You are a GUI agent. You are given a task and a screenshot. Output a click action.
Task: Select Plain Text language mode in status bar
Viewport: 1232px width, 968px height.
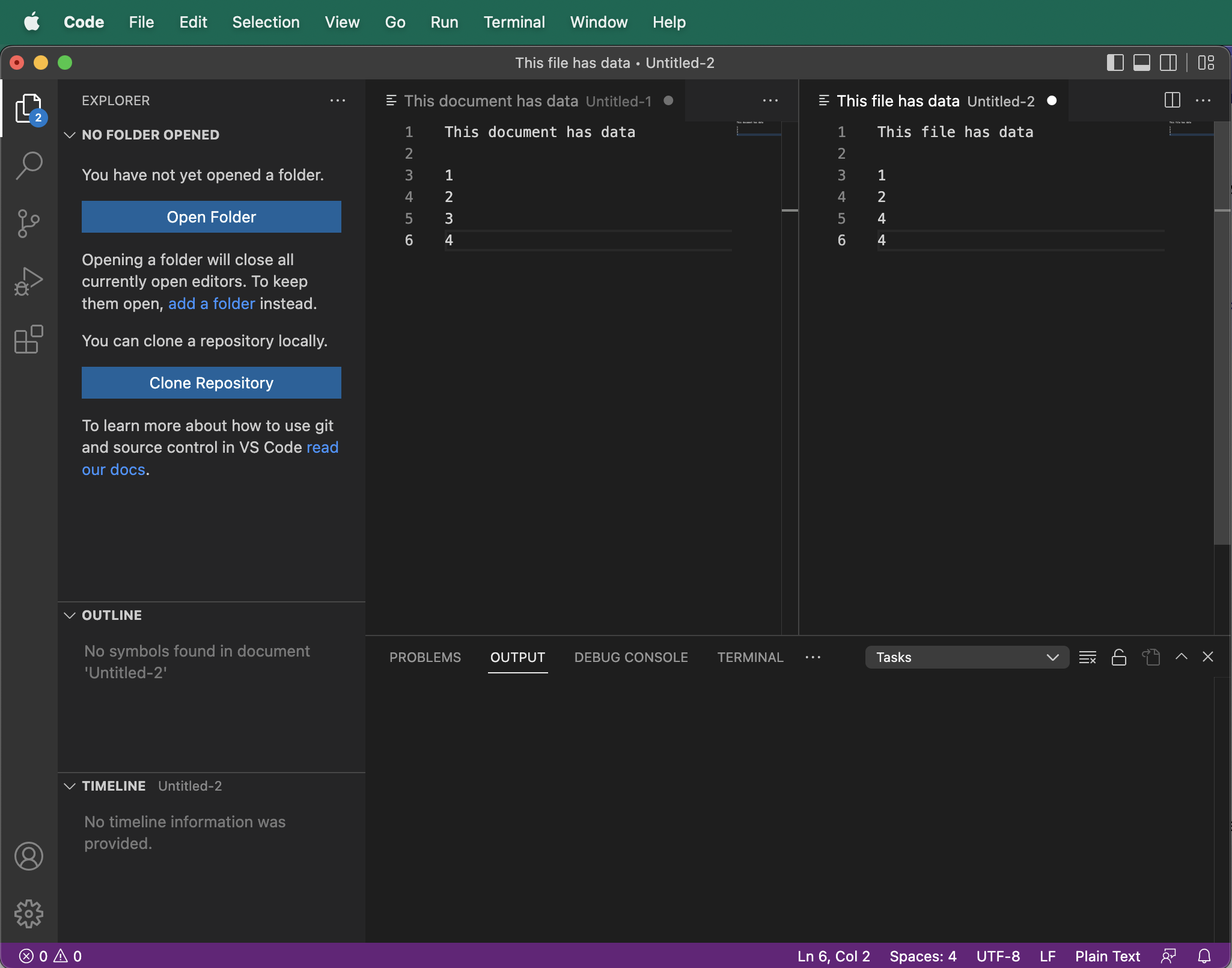pyautogui.click(x=1107, y=955)
